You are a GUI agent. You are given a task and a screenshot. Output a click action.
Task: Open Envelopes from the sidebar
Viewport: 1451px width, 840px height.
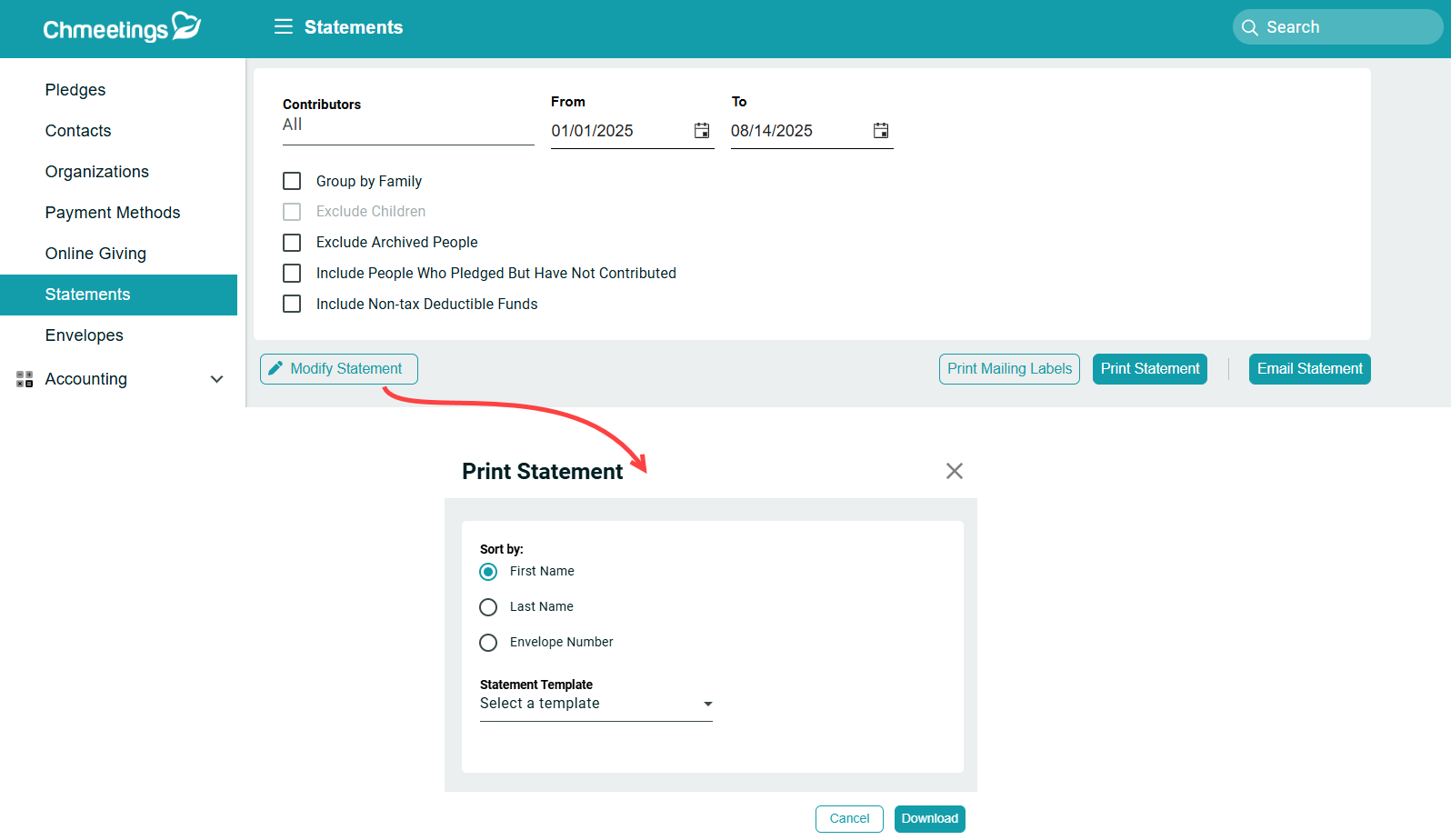pyautogui.click(x=84, y=335)
